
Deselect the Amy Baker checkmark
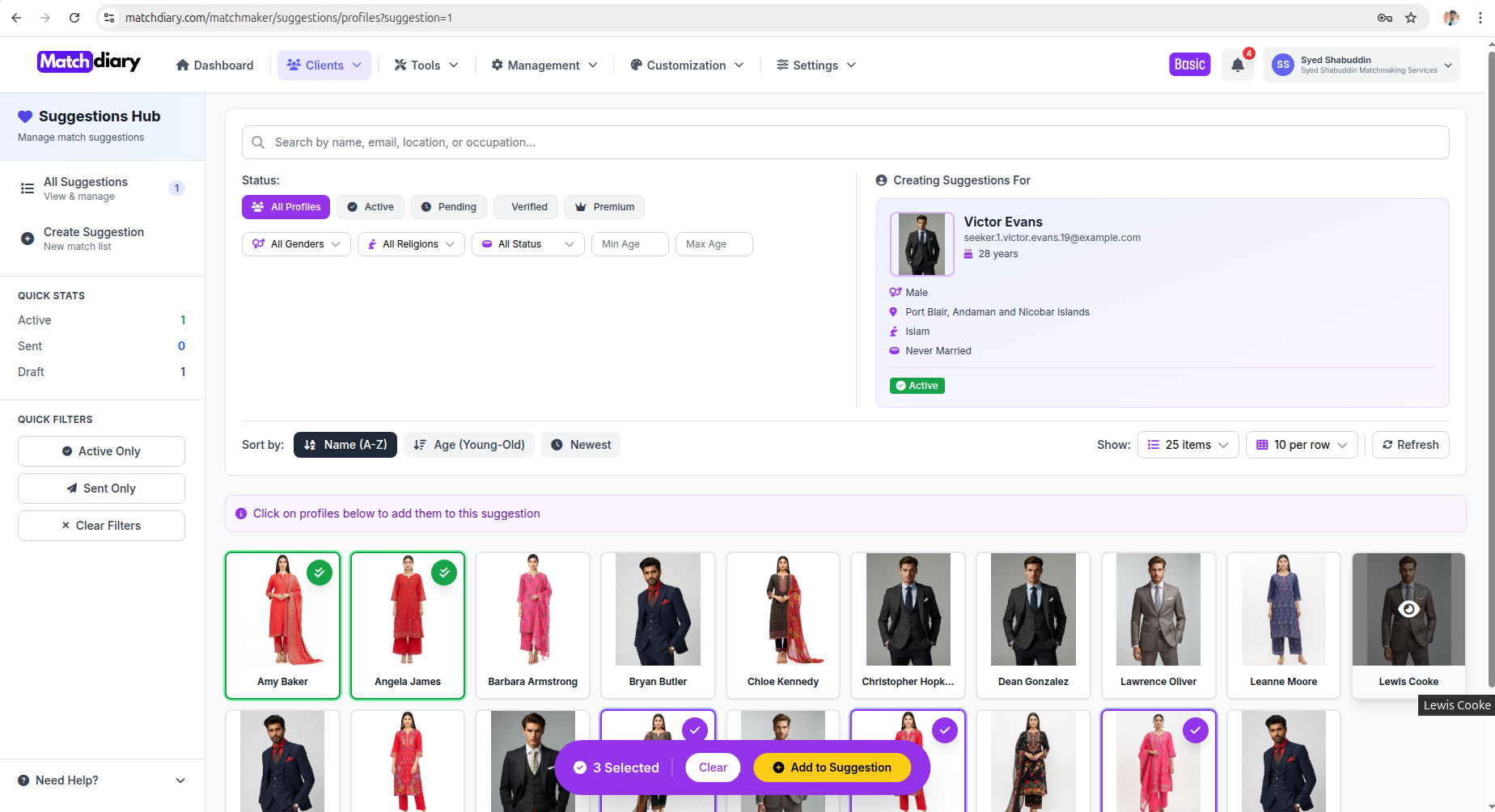(320, 573)
